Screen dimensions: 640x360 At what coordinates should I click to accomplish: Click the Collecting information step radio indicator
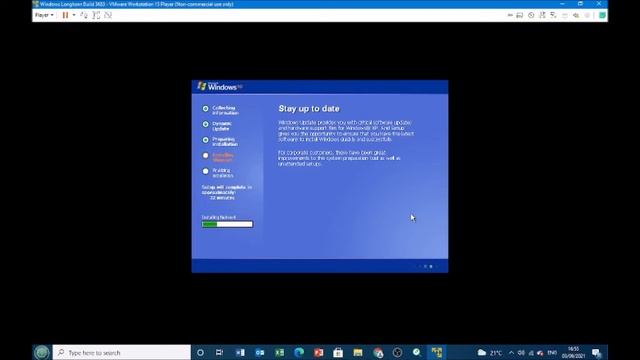pyautogui.click(x=205, y=109)
